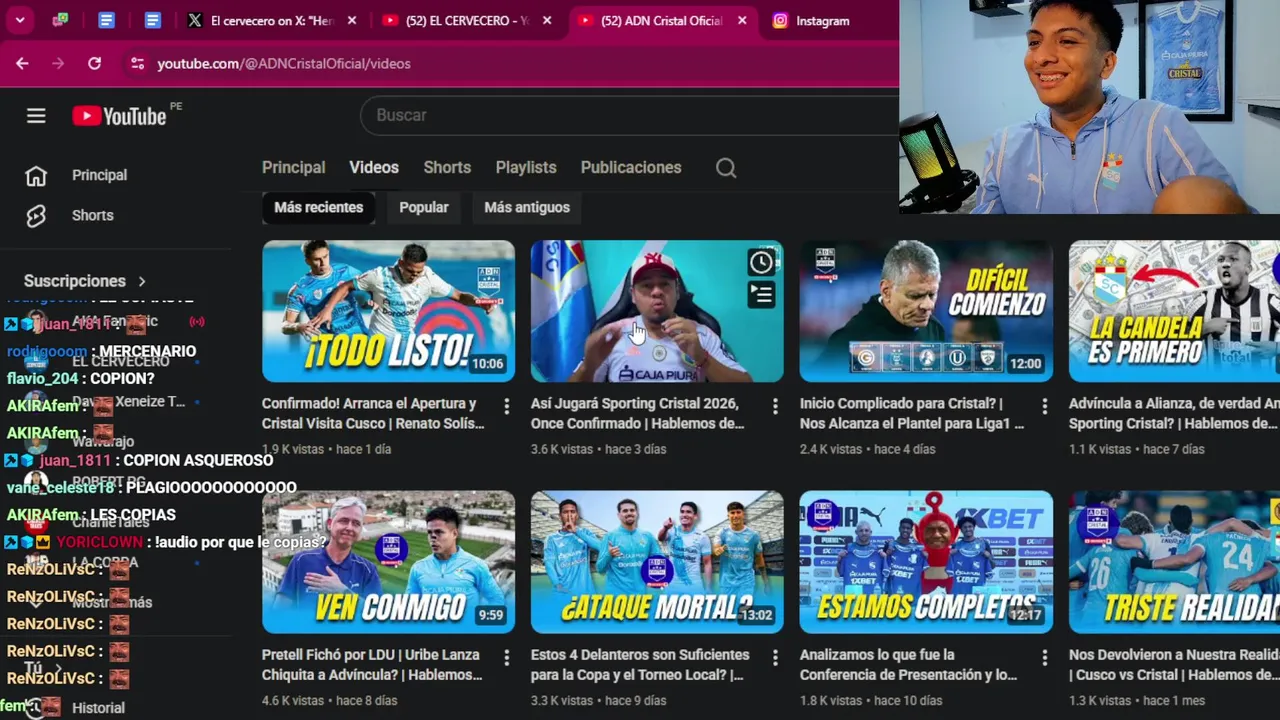
Task: Open the VEN CONMIGO video thumbnail
Action: 388,562
